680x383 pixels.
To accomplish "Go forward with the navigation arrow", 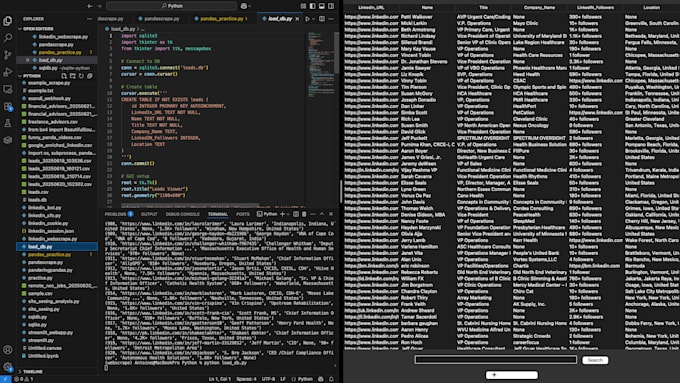I will tap(99, 6).
